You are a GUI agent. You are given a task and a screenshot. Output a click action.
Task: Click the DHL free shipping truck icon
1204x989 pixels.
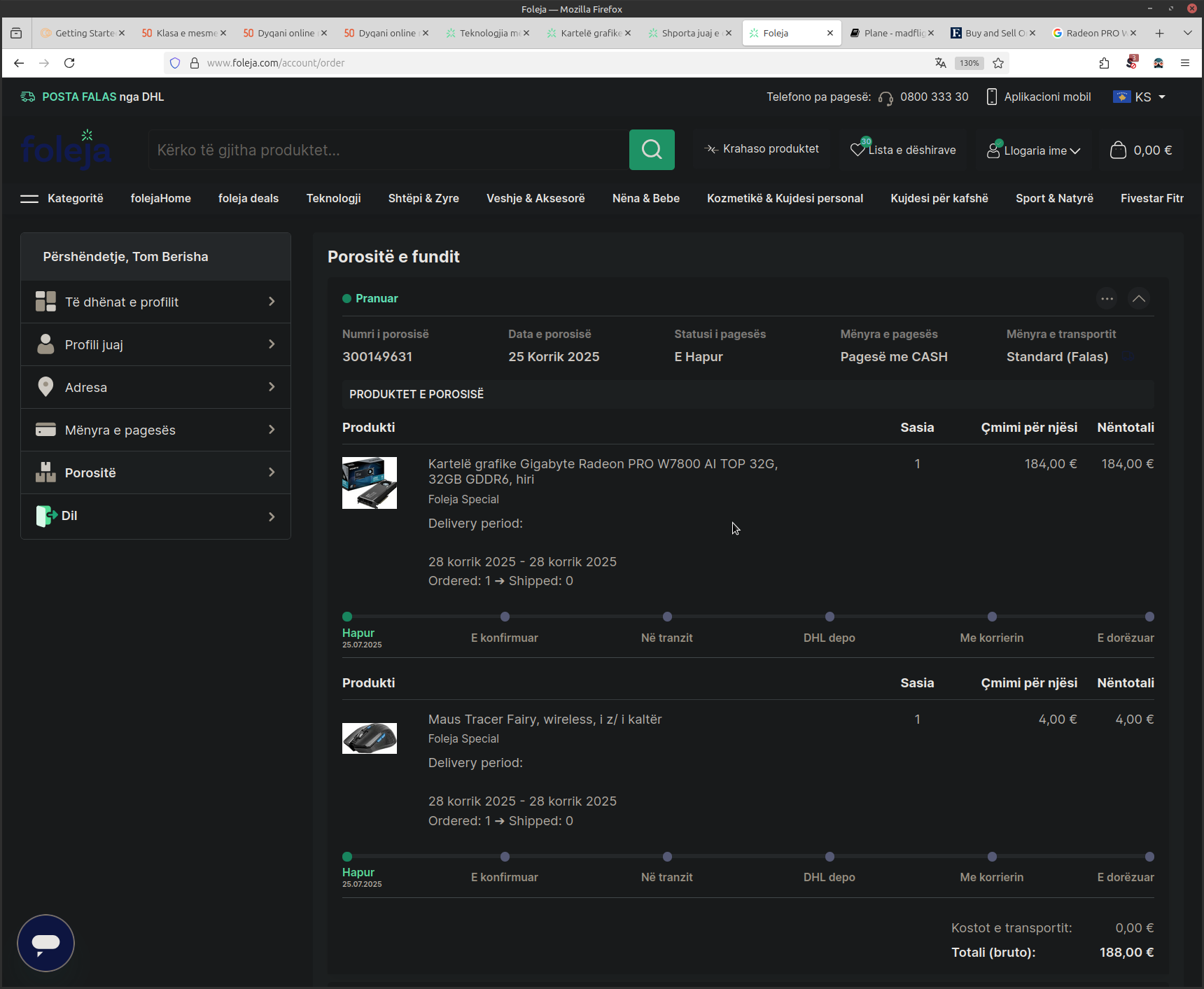pos(28,97)
